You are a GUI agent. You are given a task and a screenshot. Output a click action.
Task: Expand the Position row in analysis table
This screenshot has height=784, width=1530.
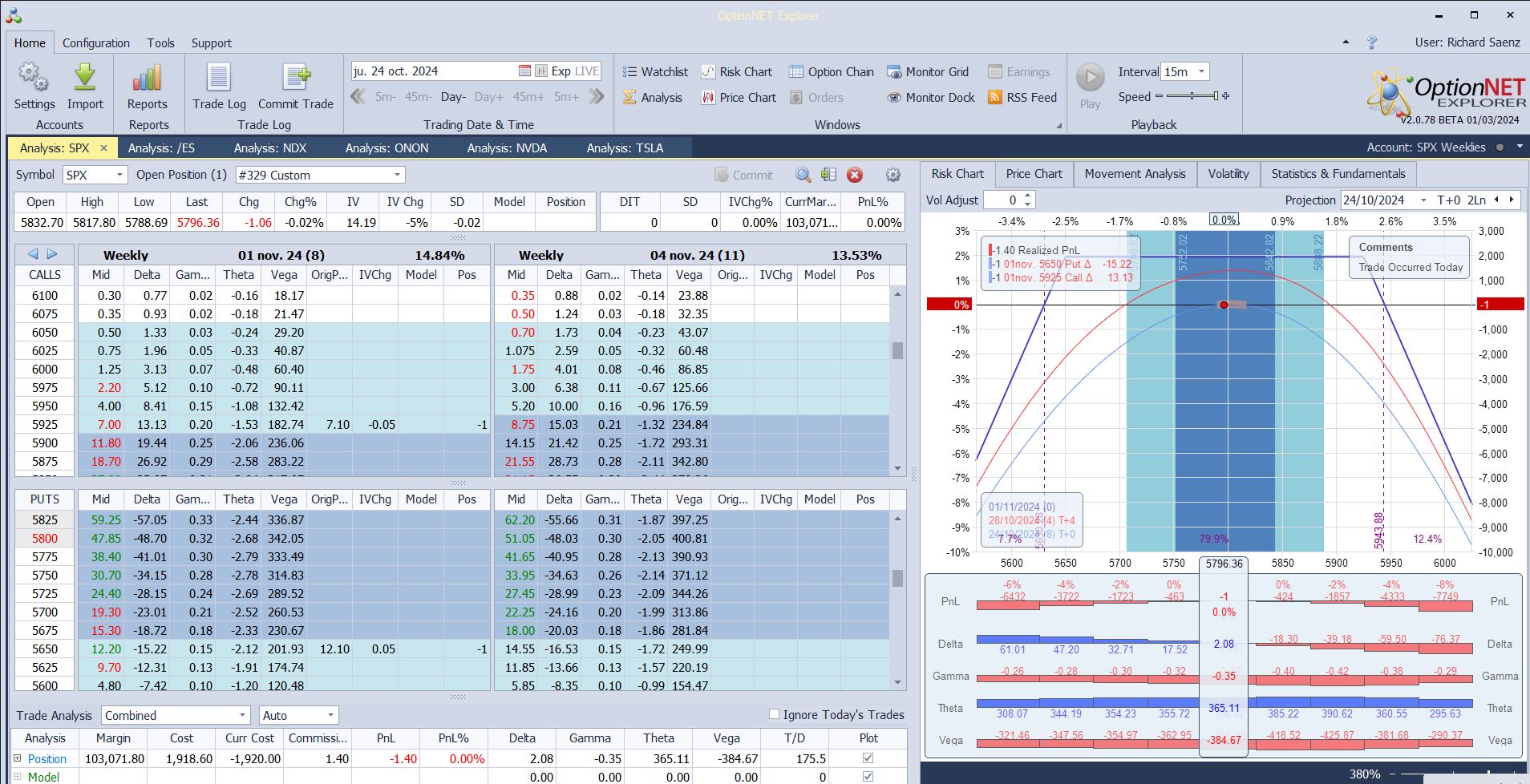tap(17, 758)
